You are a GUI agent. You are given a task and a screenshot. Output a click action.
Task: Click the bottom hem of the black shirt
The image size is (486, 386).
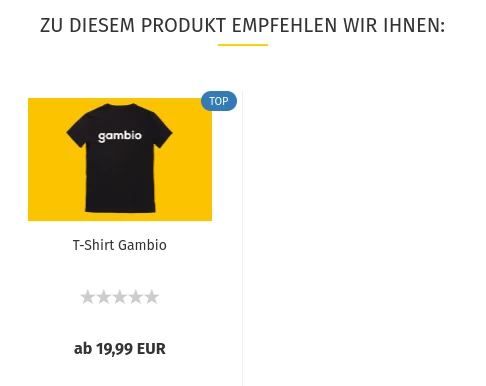point(120,209)
